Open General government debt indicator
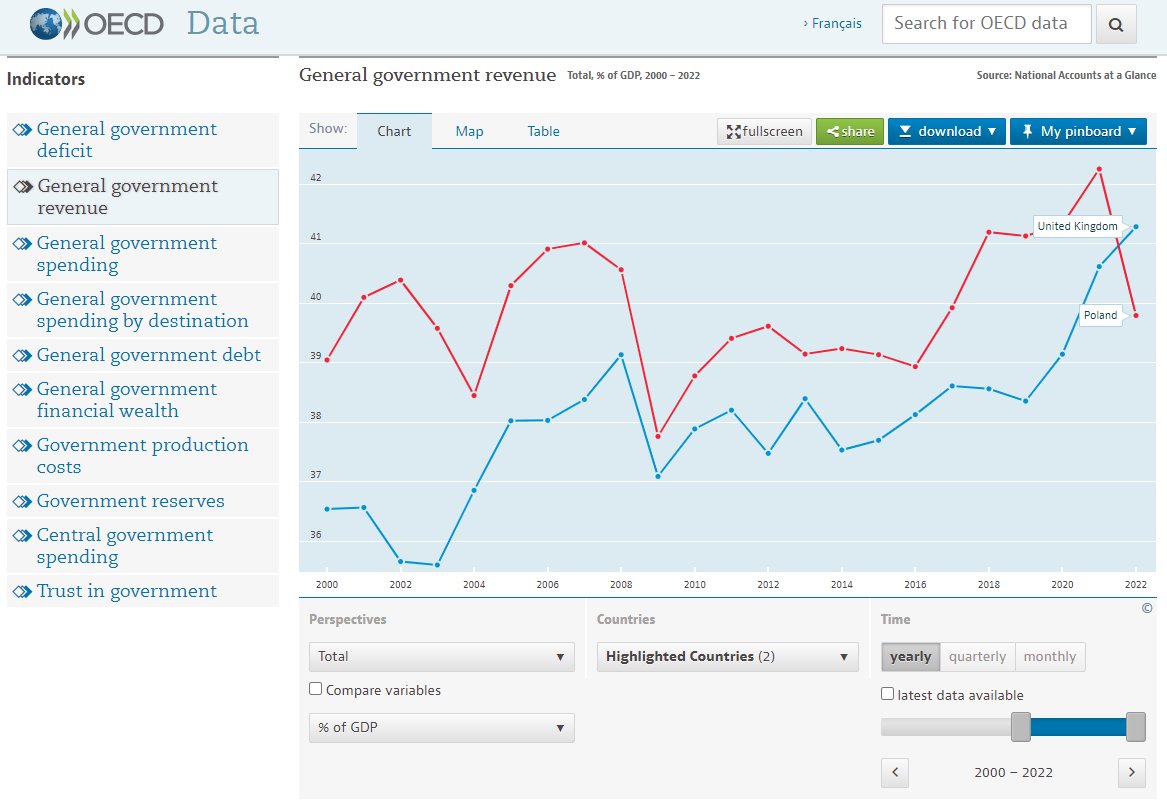This screenshot has height=807, width=1167. 148,355
